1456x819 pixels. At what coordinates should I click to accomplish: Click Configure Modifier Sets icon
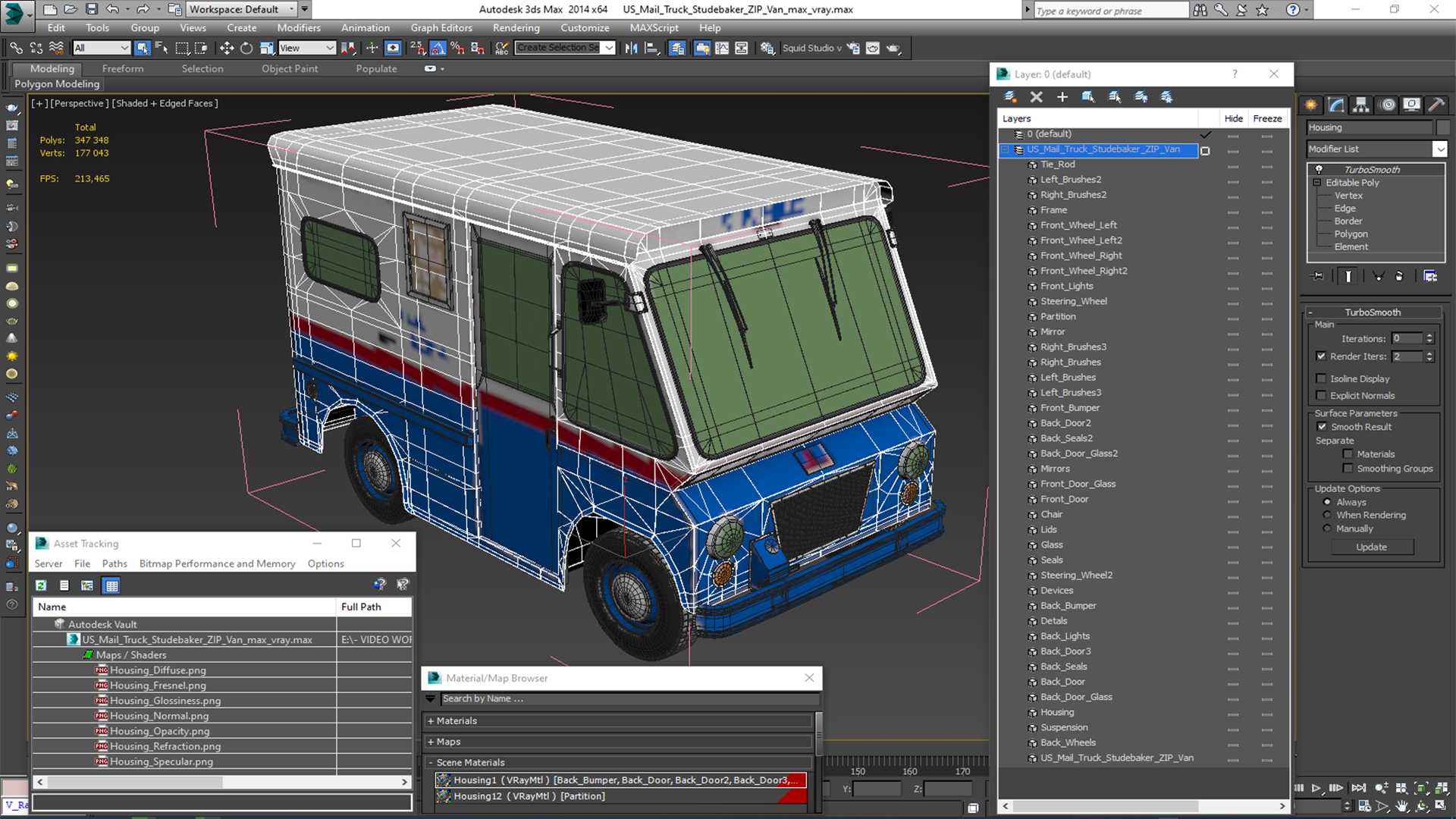coord(1430,276)
